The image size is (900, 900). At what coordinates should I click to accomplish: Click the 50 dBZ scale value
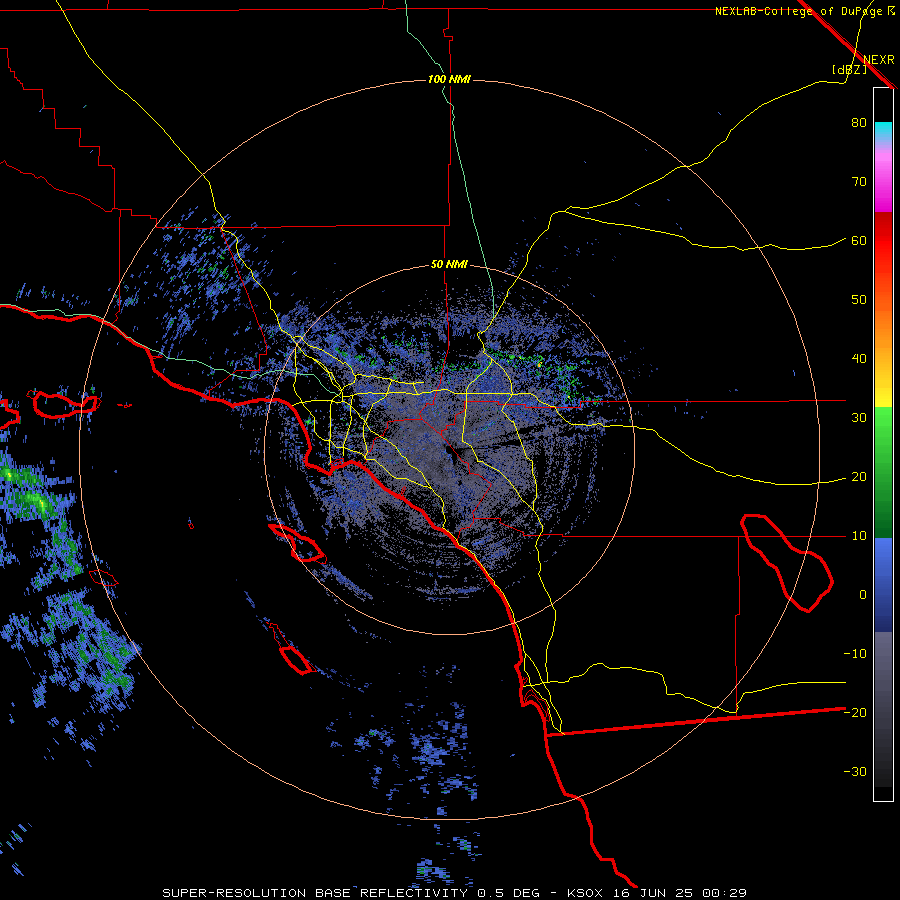[859, 300]
